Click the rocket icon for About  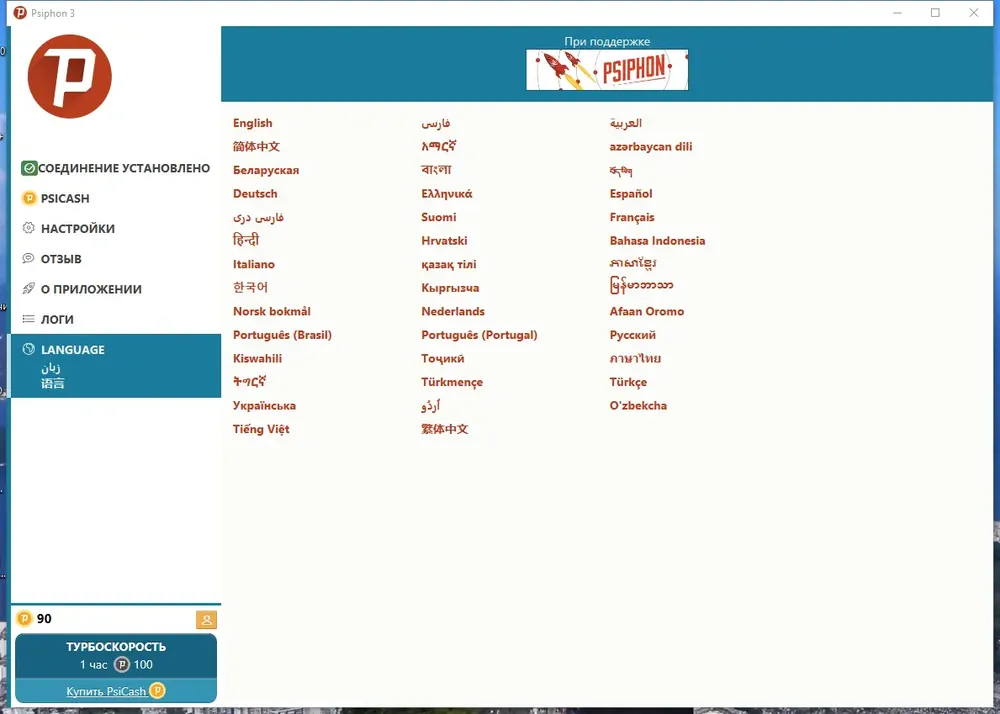click(x=29, y=288)
